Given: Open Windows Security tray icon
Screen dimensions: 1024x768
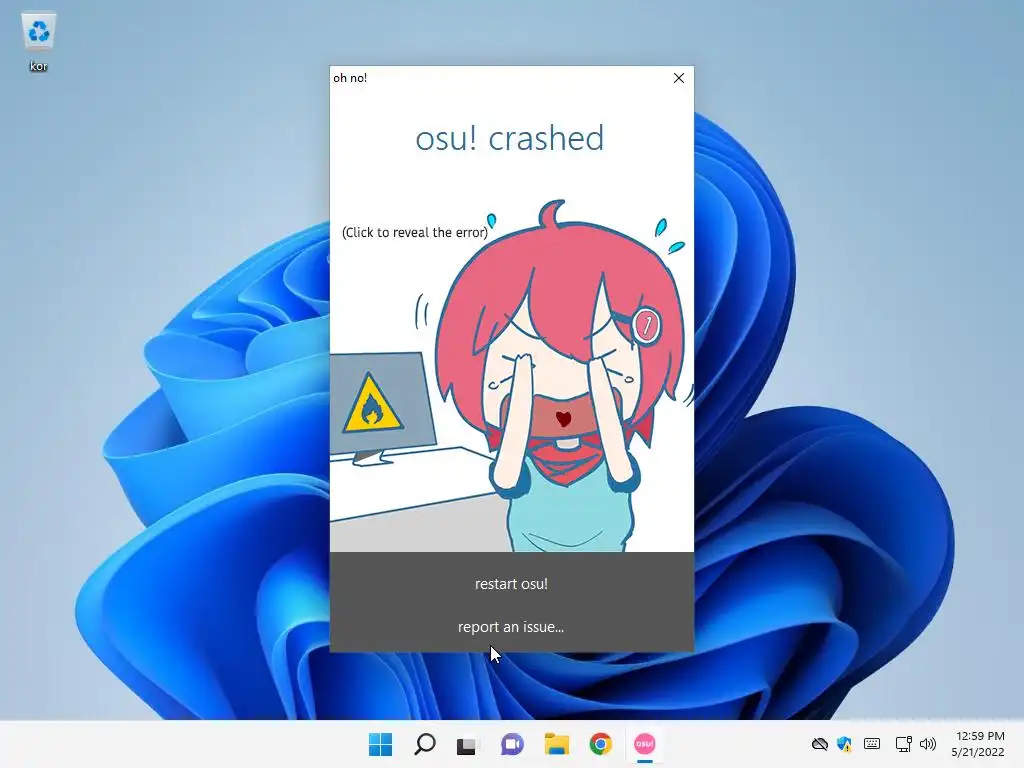Looking at the screenshot, I should (844, 744).
